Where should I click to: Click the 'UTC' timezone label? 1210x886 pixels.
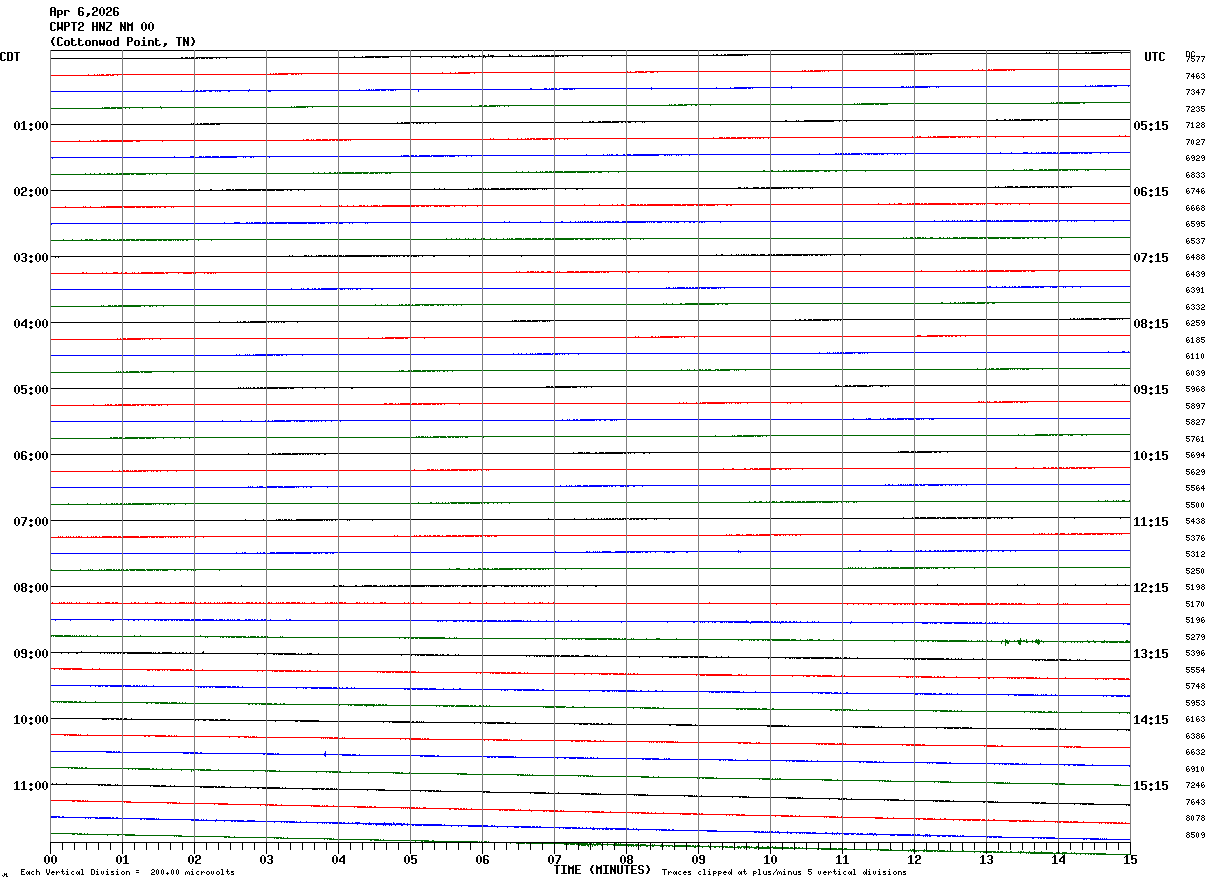[1155, 57]
